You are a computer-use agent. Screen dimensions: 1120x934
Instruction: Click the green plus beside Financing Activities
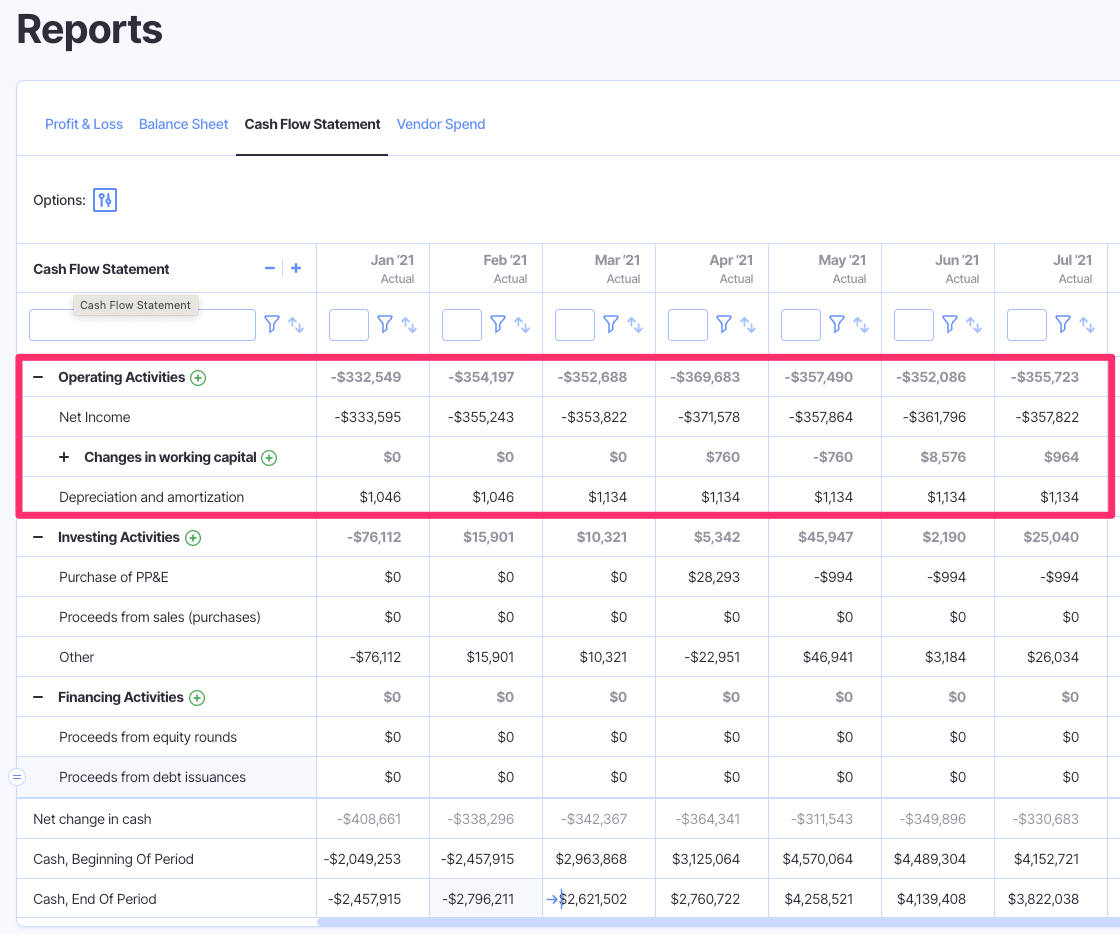(x=196, y=697)
